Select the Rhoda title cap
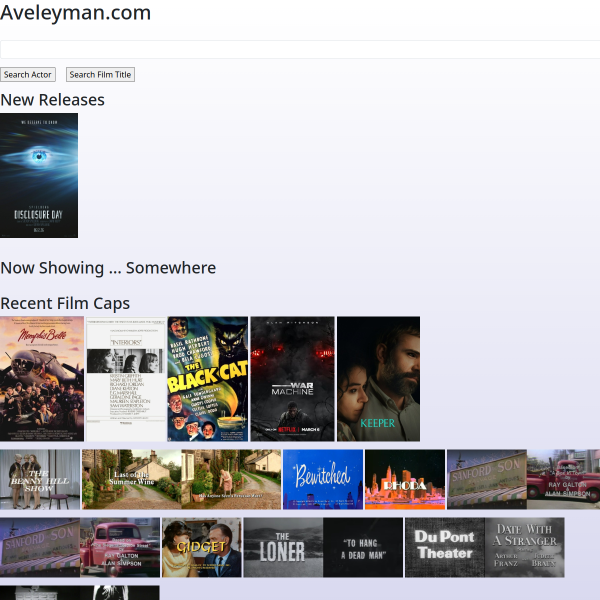600x600 pixels. (405, 479)
